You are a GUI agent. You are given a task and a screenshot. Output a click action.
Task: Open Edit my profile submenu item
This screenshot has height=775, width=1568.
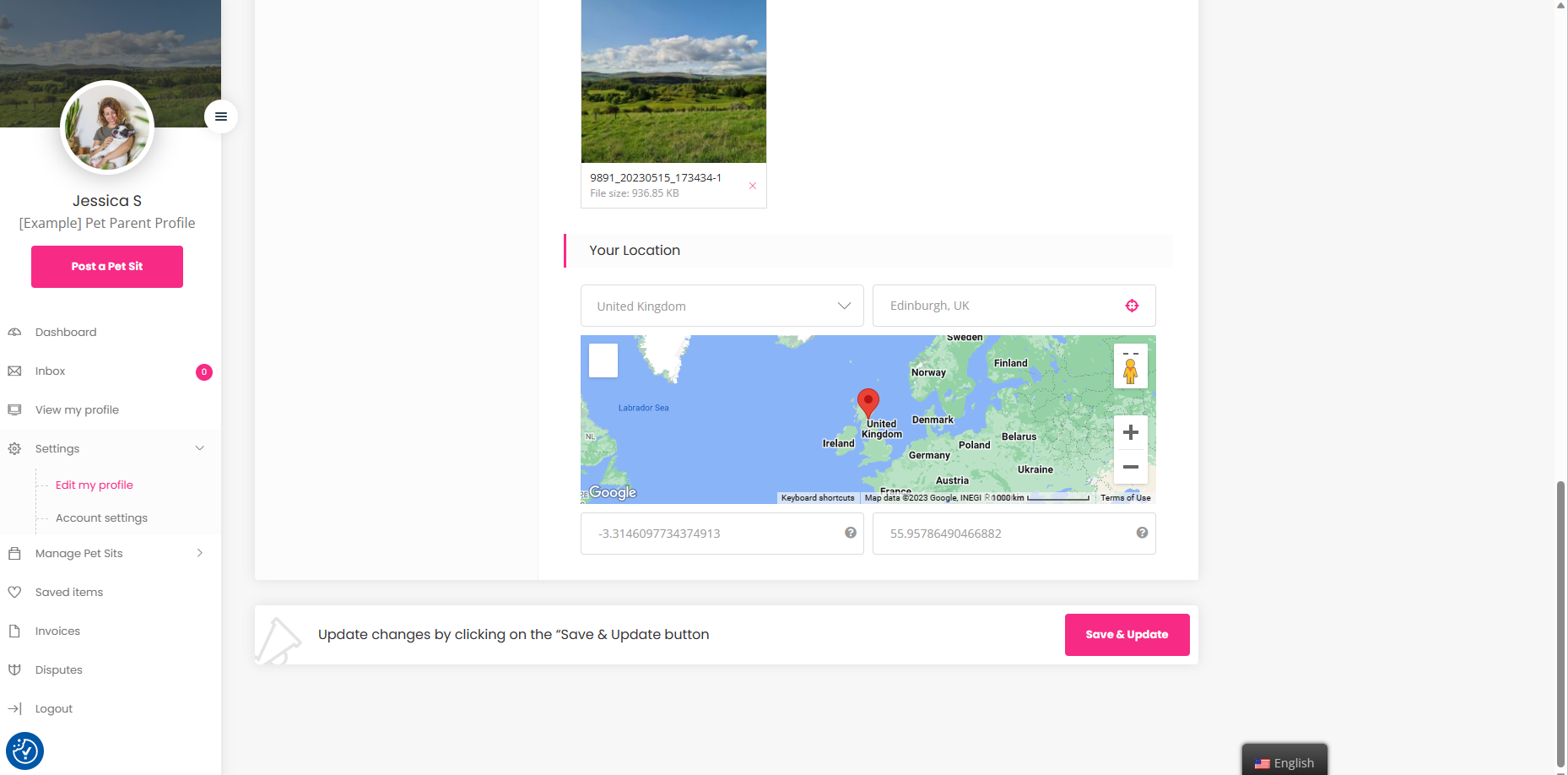95,485
